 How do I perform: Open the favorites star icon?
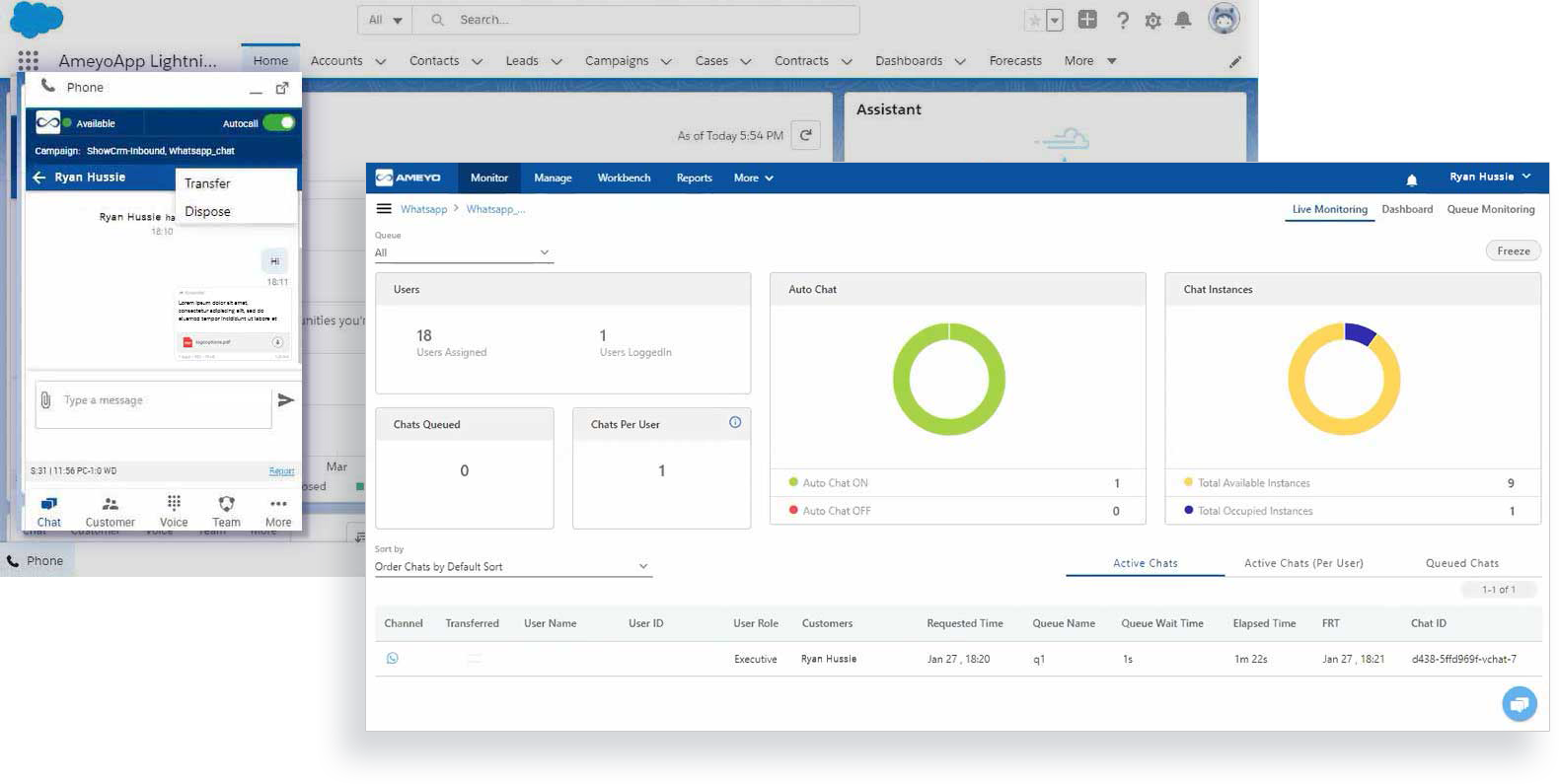pyautogui.click(x=1034, y=20)
